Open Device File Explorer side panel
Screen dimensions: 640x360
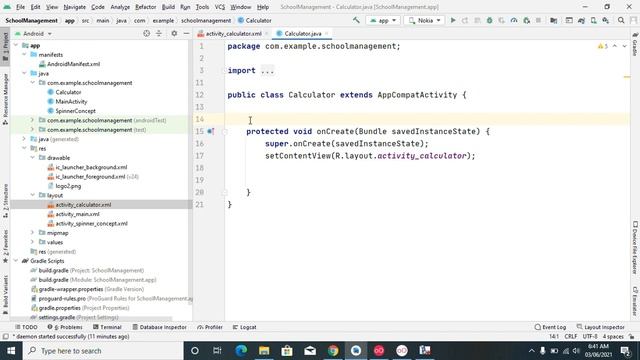635,248
